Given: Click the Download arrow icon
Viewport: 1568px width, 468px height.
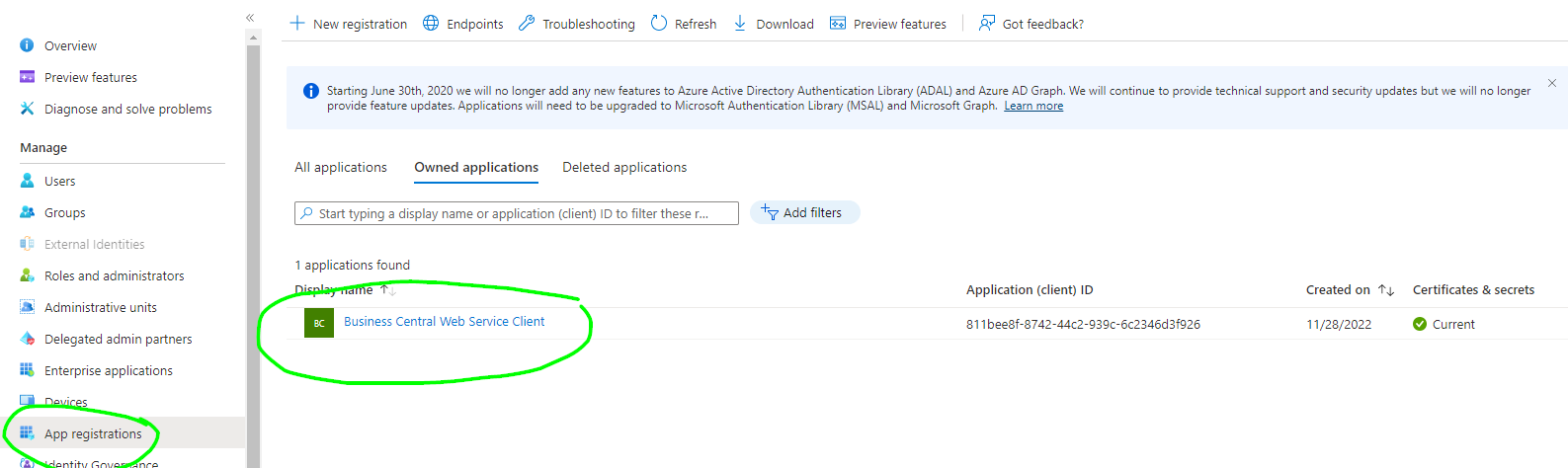Looking at the screenshot, I should (x=740, y=23).
